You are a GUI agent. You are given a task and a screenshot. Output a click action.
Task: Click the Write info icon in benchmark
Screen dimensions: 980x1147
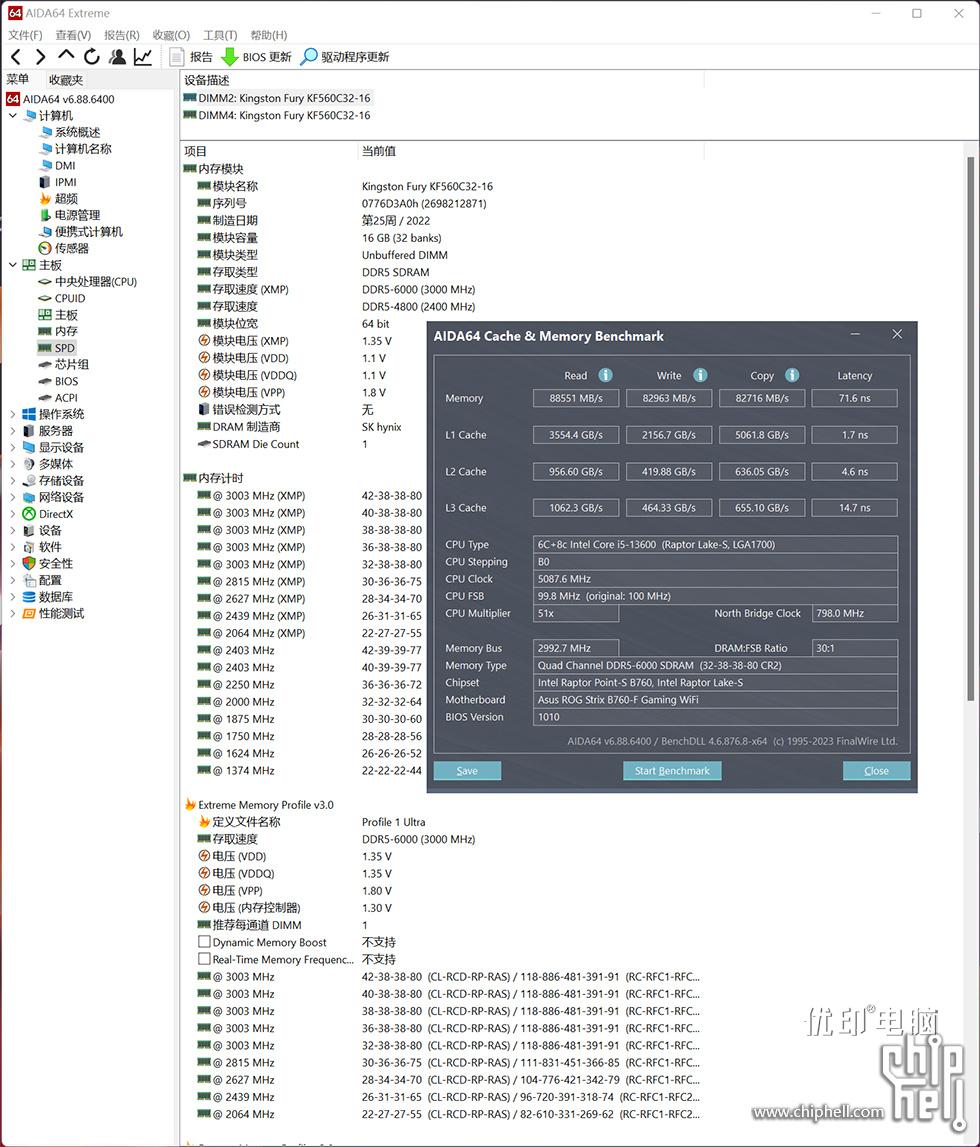700,375
